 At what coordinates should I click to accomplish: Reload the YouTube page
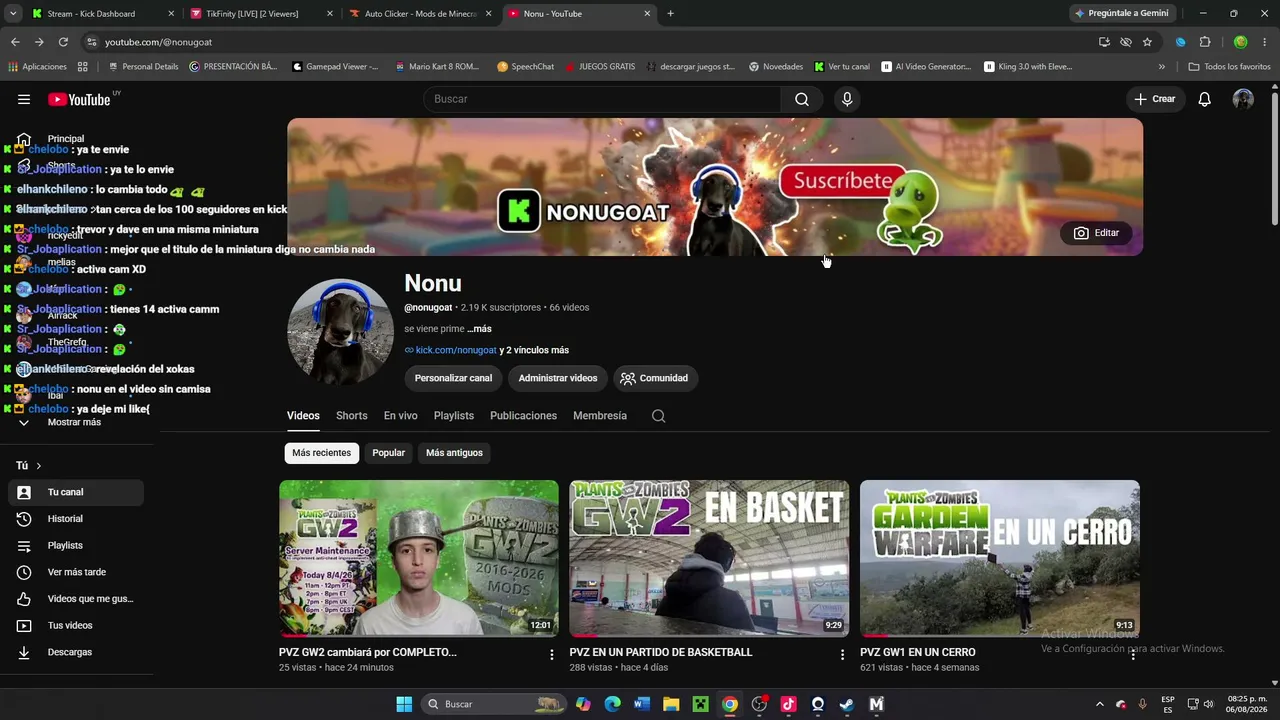point(63,42)
